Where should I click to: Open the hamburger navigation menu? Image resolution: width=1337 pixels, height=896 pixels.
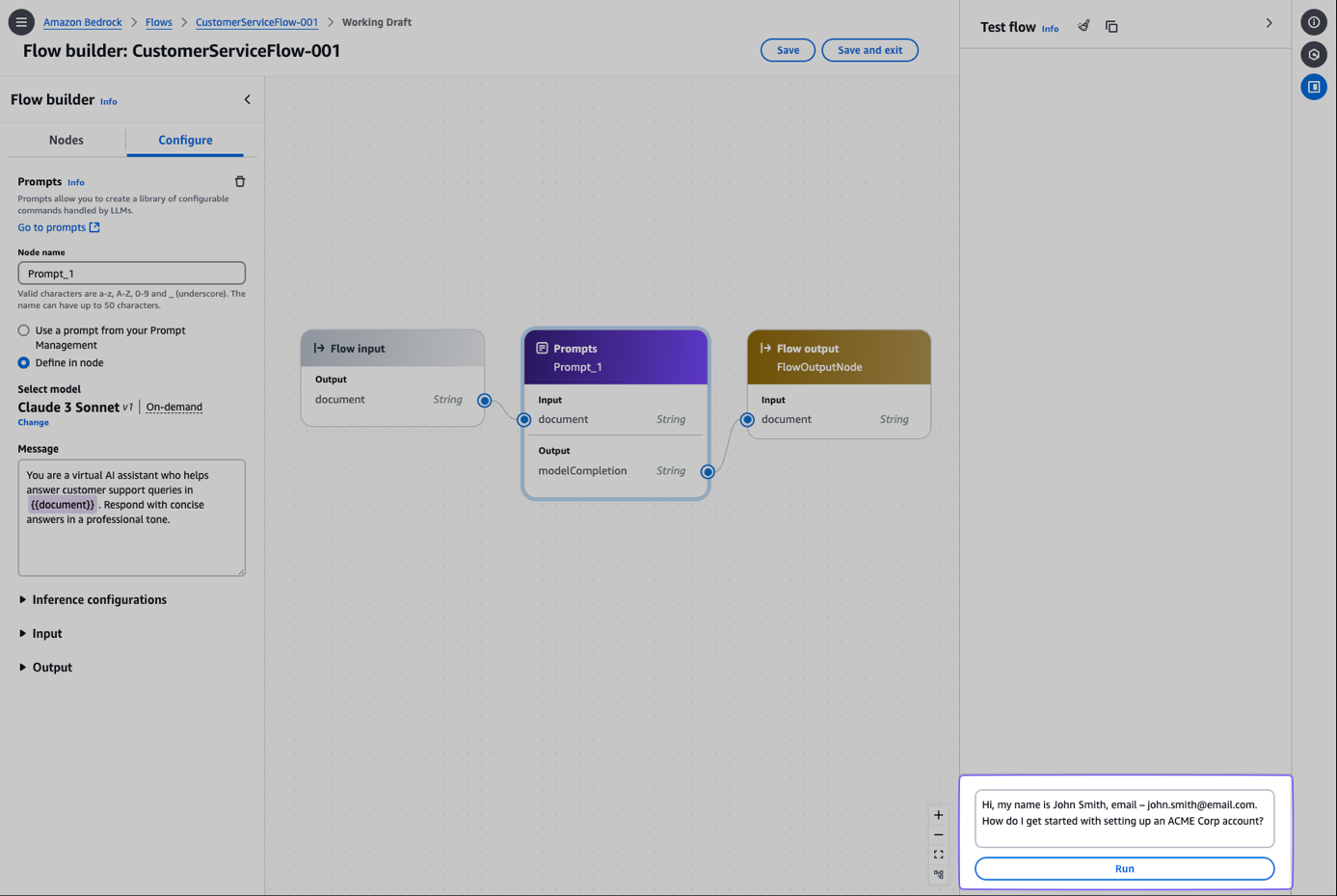tap(20, 21)
